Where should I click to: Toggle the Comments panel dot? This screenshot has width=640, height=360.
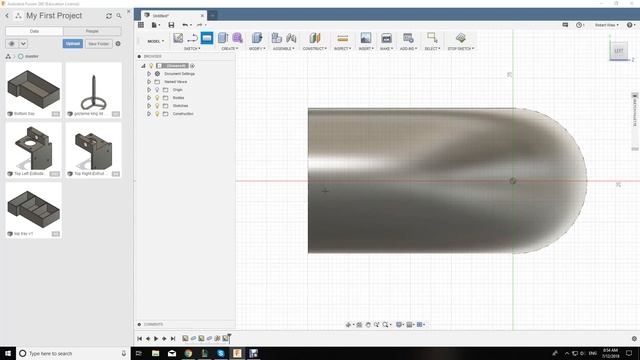tap(139, 324)
